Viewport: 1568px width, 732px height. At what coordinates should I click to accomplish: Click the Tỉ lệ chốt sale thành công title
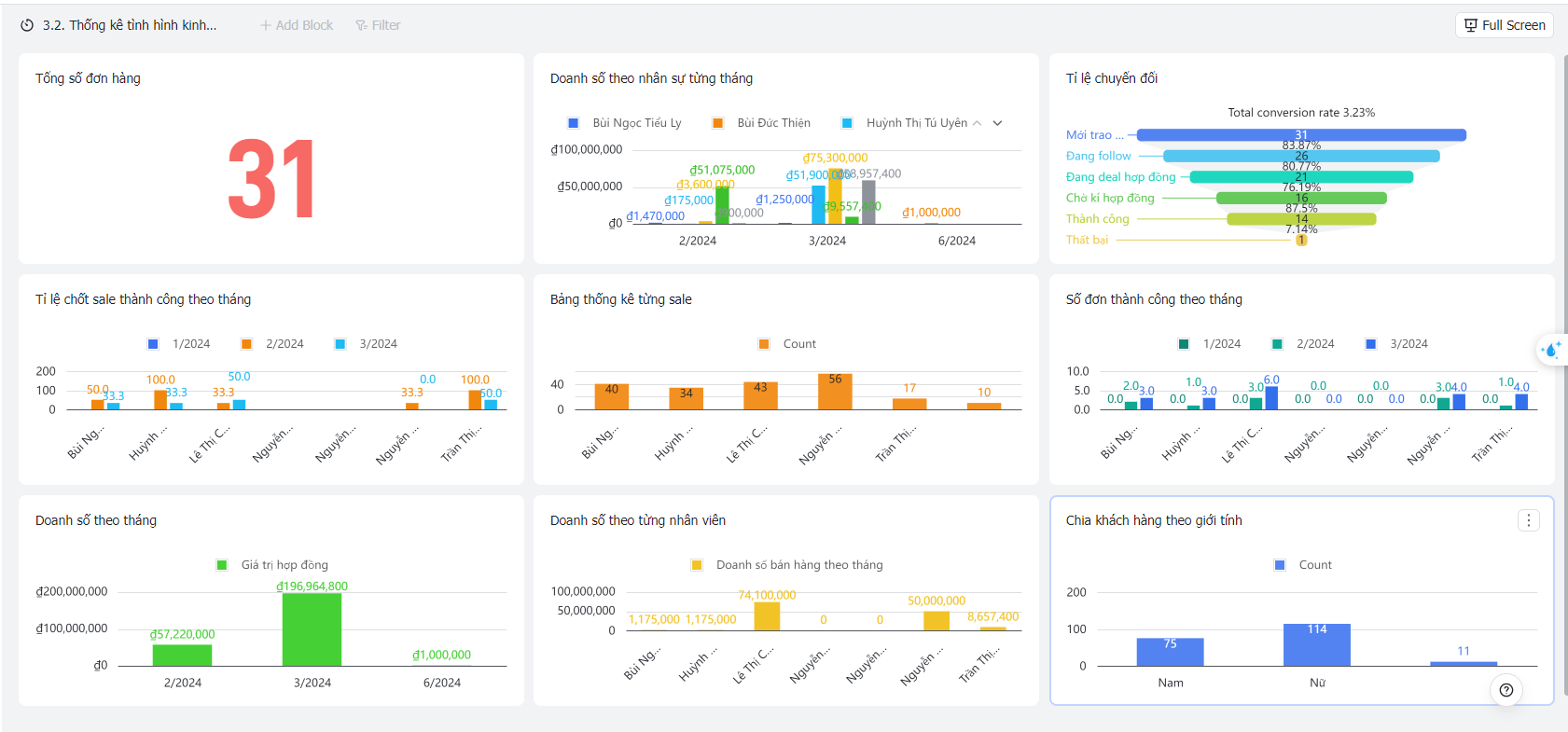143,299
